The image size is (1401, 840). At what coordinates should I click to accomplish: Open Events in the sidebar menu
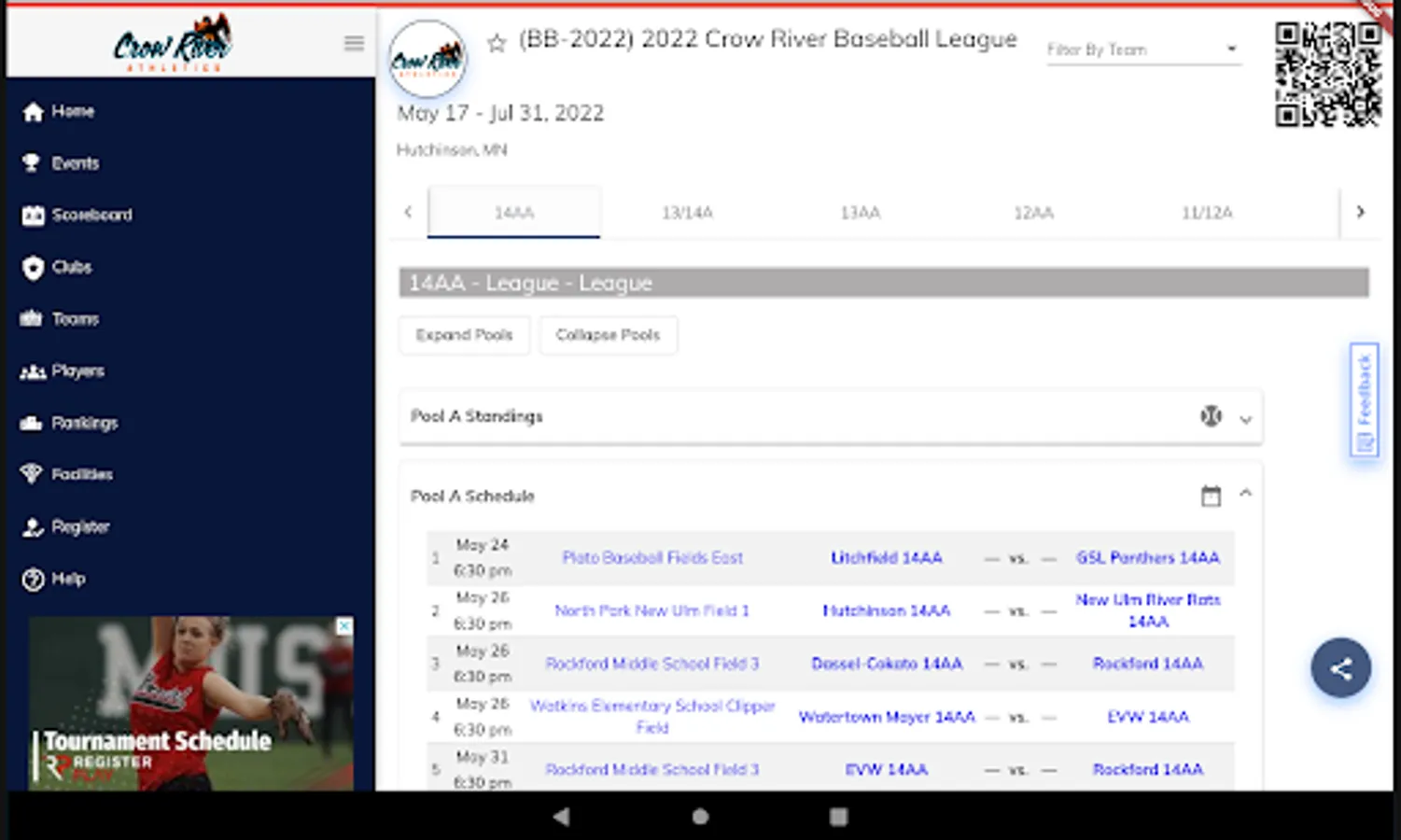[x=76, y=163]
